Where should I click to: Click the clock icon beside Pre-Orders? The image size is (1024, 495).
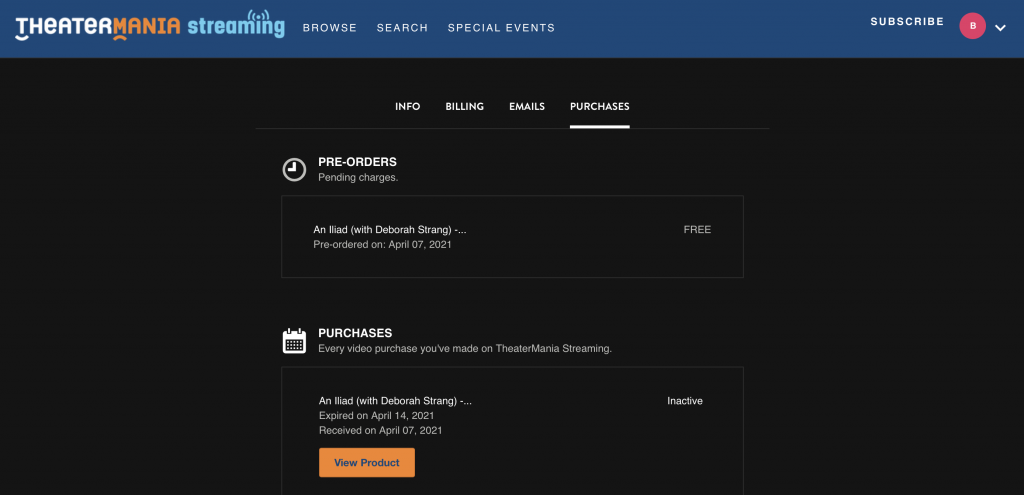pos(294,169)
